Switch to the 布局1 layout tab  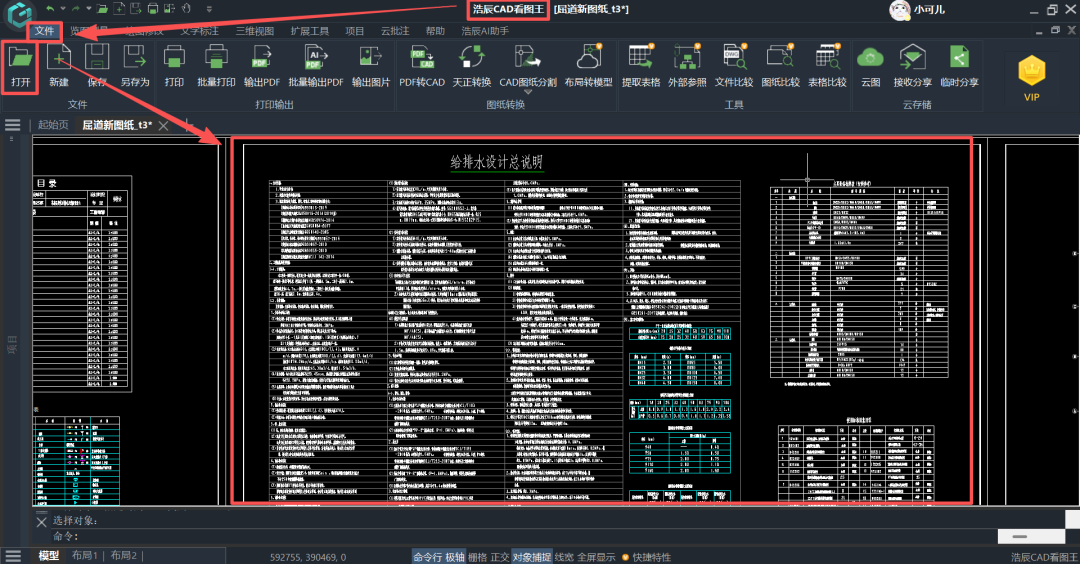click(x=85, y=556)
